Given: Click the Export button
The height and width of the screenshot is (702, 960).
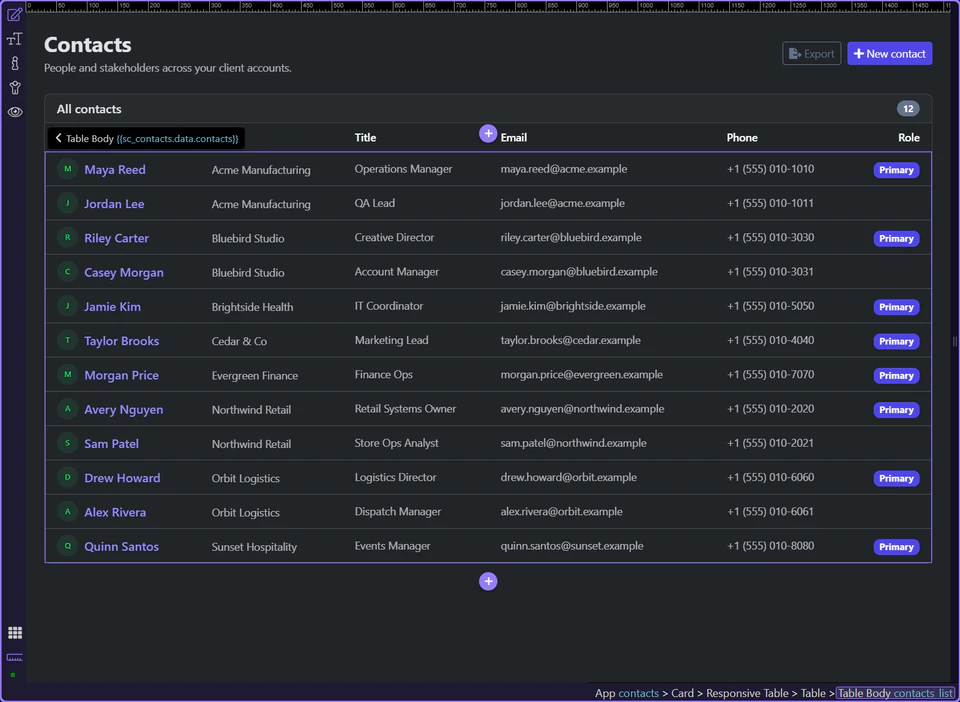Looking at the screenshot, I should [x=811, y=53].
